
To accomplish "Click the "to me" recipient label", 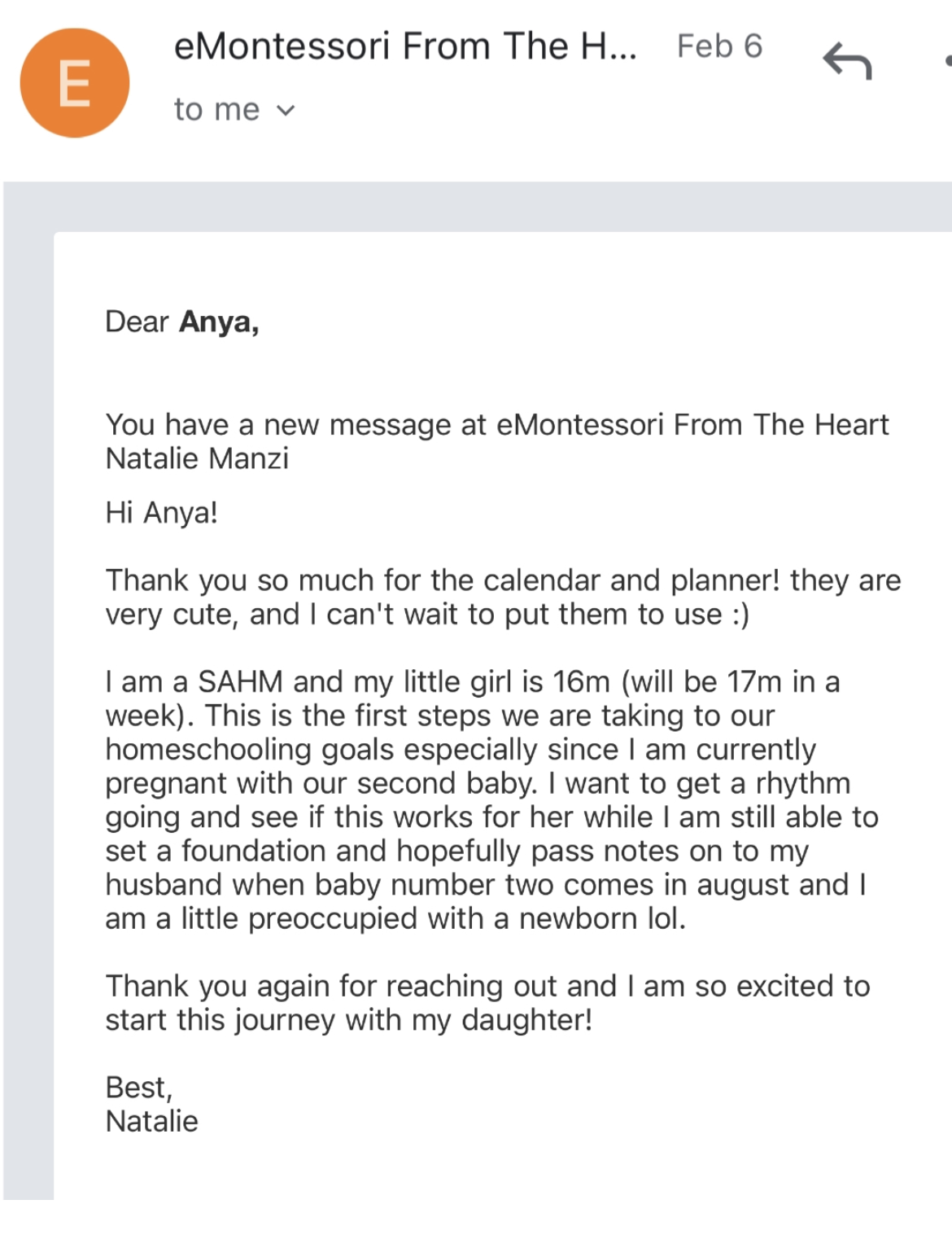I will tap(216, 110).
